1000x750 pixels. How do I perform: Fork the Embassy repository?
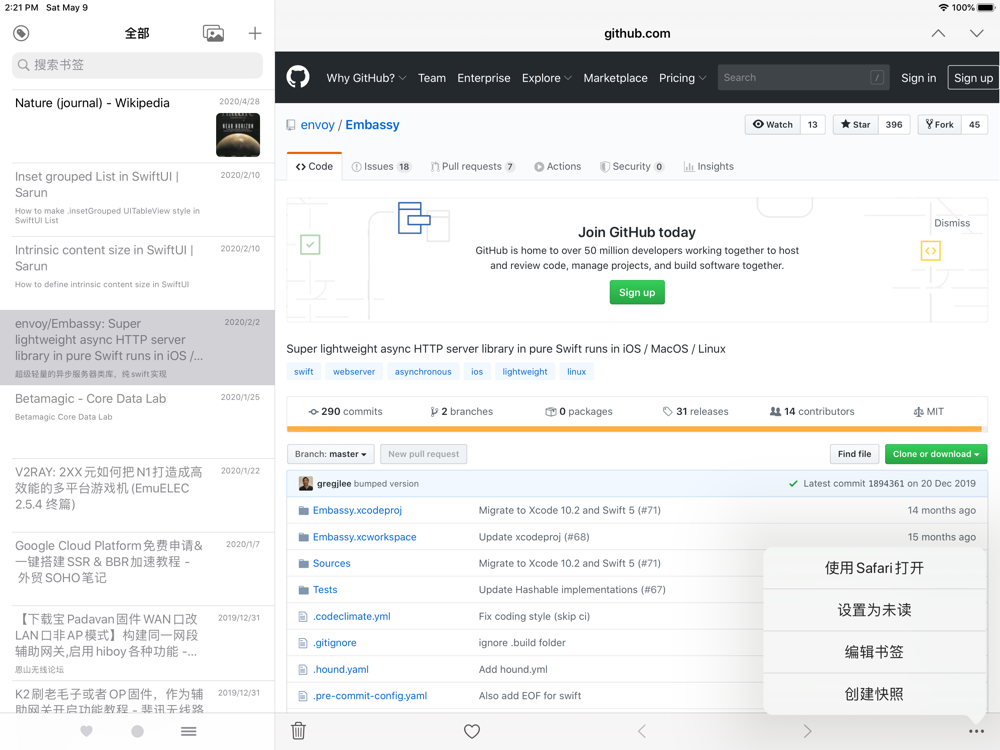click(x=939, y=124)
